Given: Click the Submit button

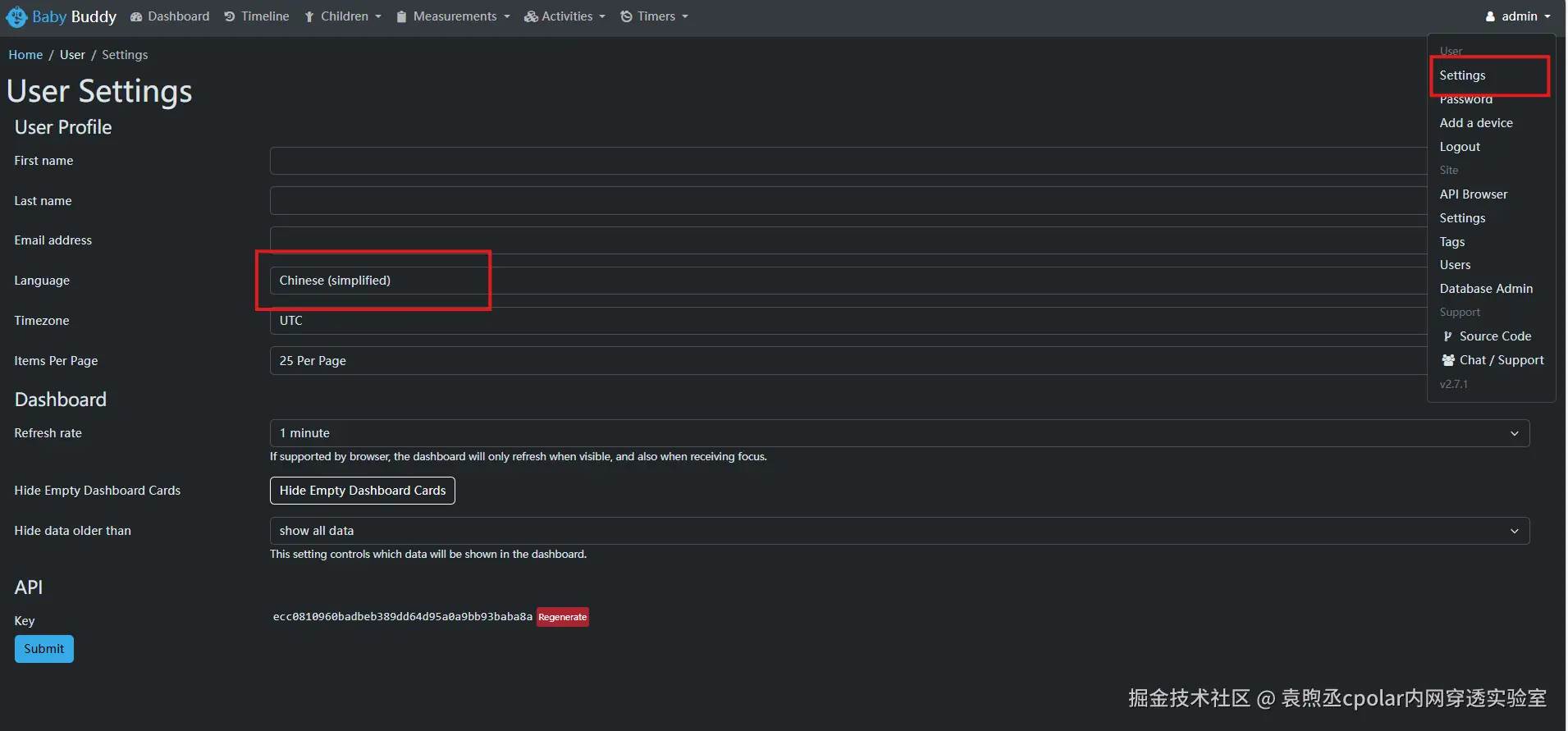Looking at the screenshot, I should (44, 649).
